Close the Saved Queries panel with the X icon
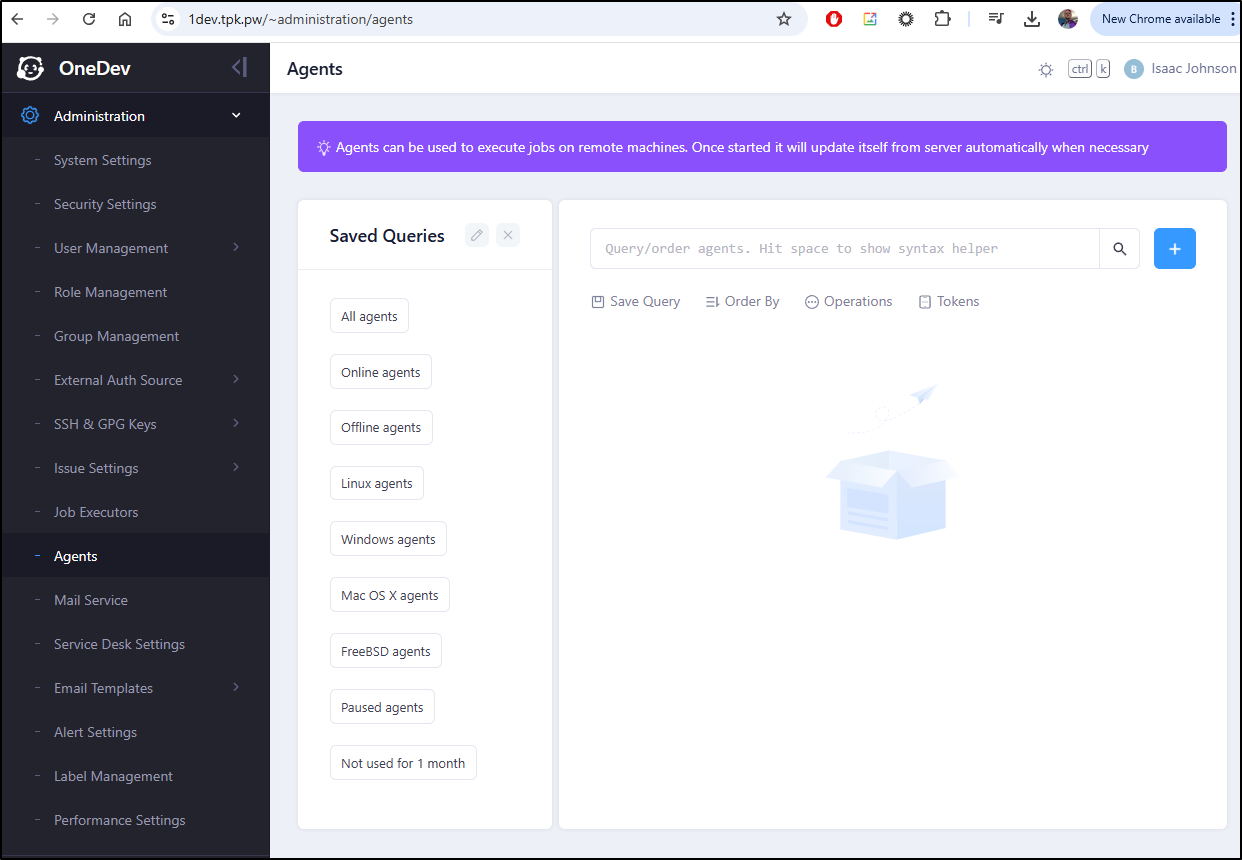The image size is (1242, 860). coord(508,235)
